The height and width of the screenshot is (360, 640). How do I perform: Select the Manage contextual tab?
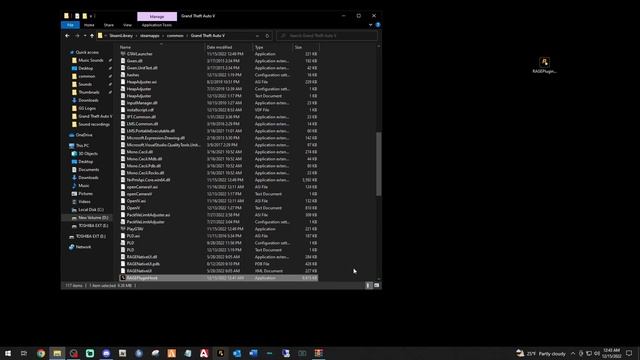tap(157, 16)
